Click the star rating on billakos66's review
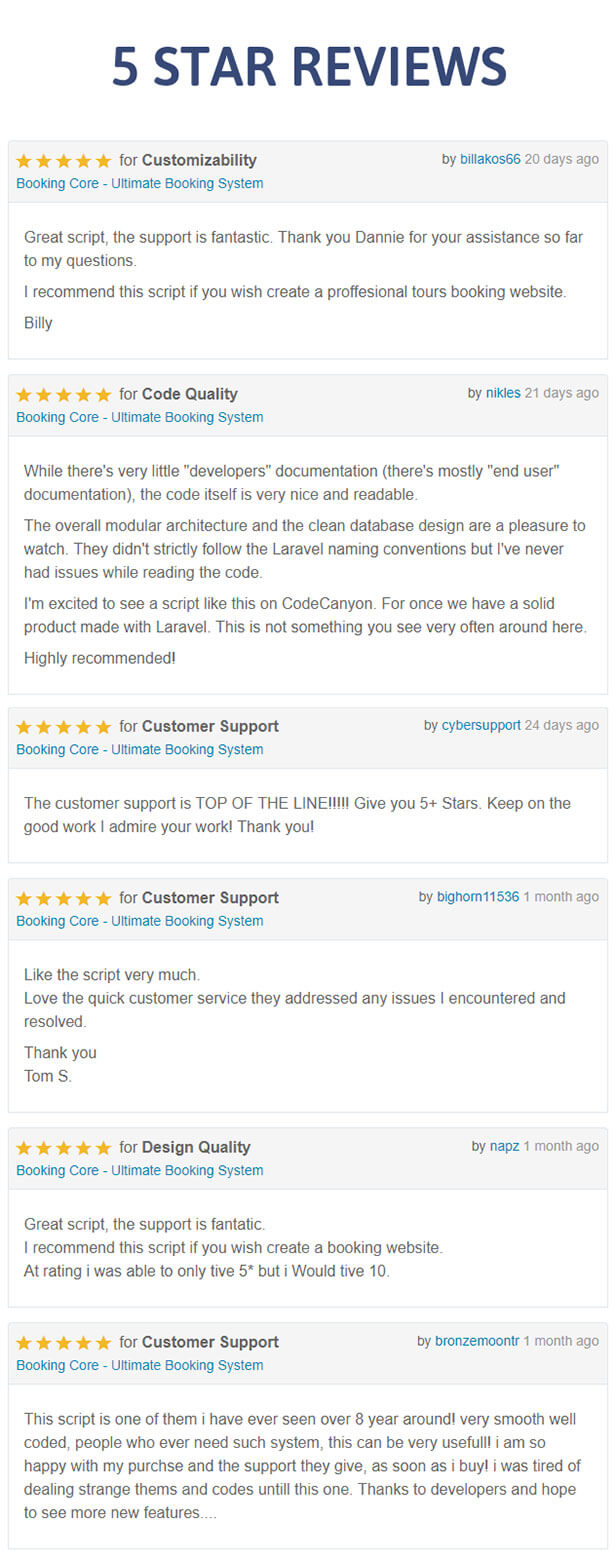 pos(64,161)
